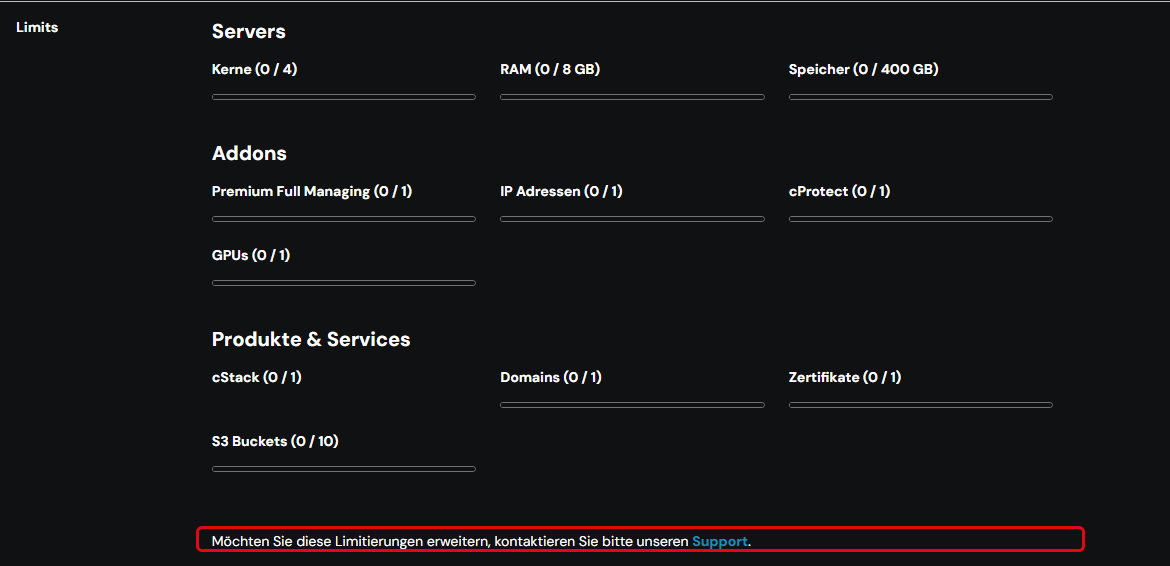Click the IP Adressen usage bar
1170x566 pixels.
pyautogui.click(x=632, y=219)
